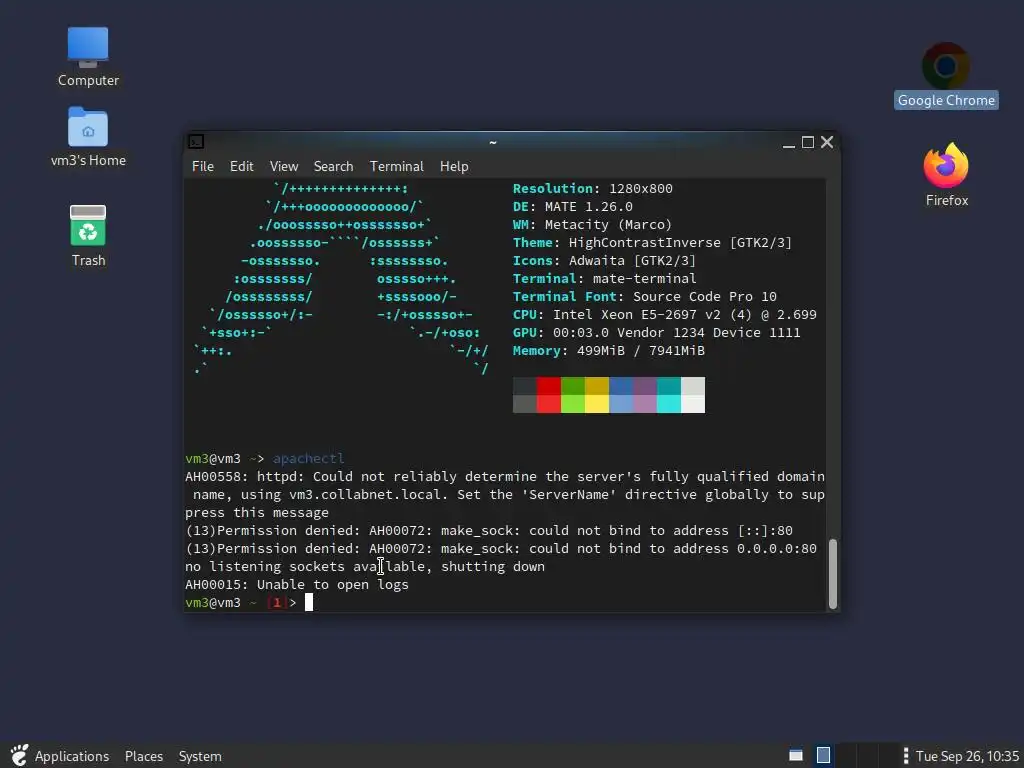Click the notification area handle dots
Screen dimensions: 1024x768
(905, 756)
